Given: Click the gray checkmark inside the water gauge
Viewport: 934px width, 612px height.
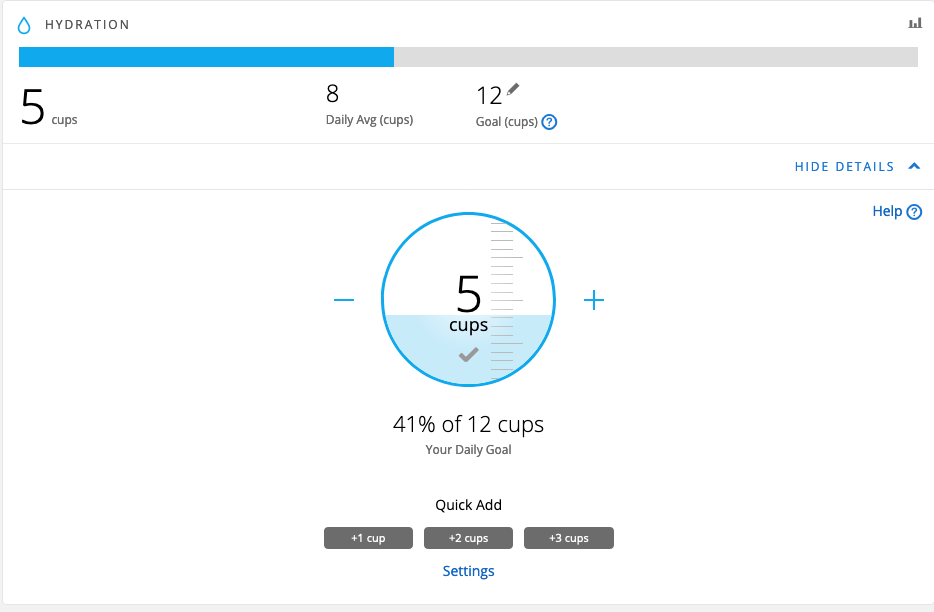Looking at the screenshot, I should coord(468,354).
